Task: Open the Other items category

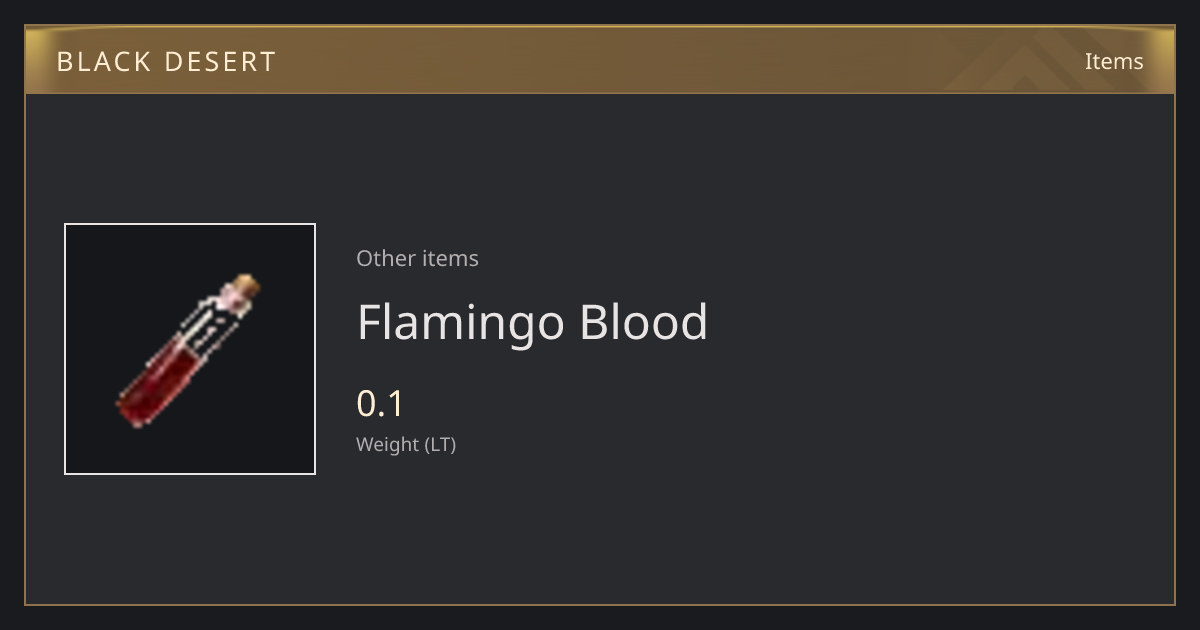Action: 417,258
